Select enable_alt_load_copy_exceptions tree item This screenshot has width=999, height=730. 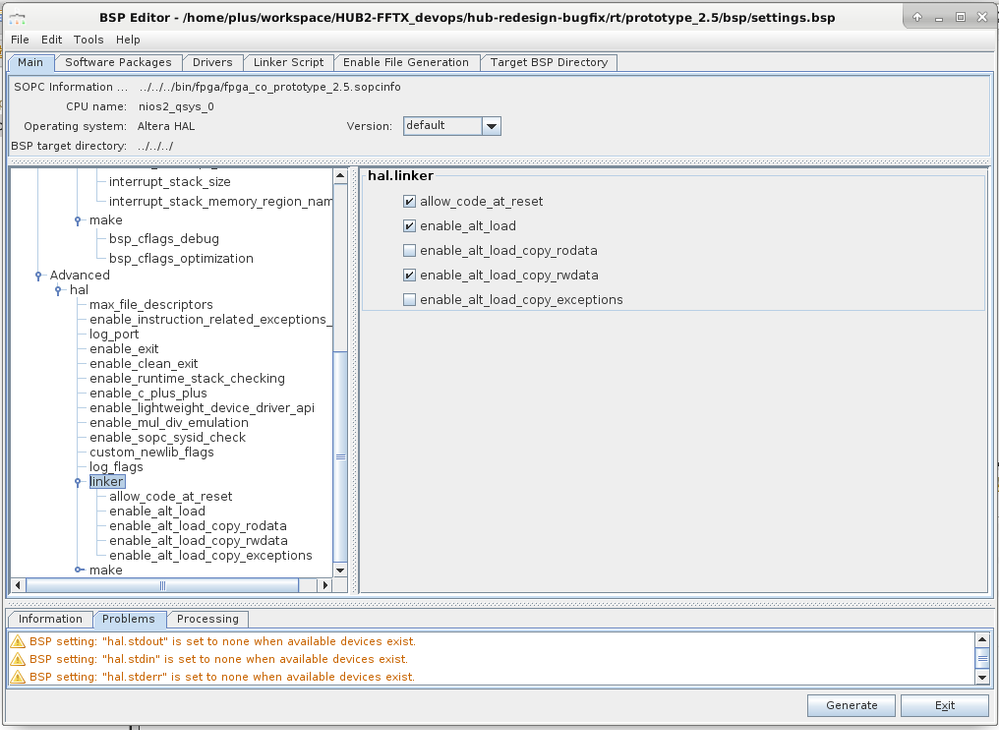pyautogui.click(x=210, y=555)
